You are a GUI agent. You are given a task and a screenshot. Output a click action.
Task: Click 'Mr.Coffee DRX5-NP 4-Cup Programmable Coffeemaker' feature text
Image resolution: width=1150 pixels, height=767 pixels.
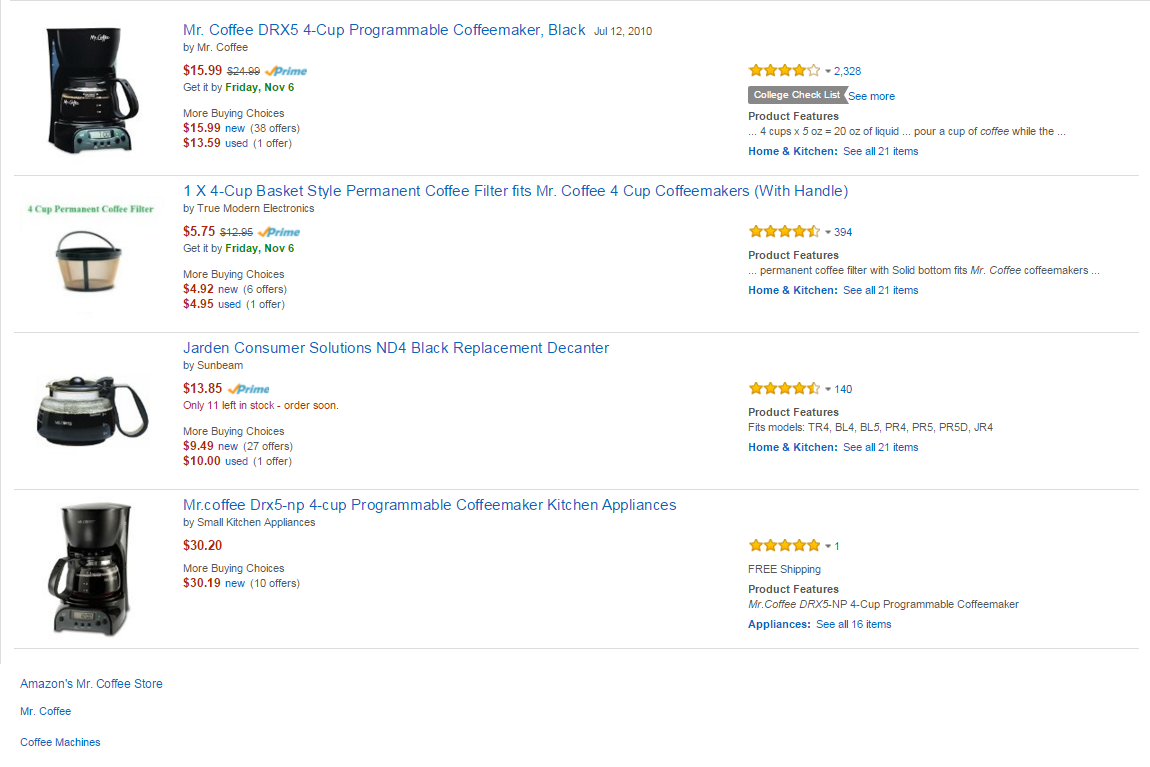883,605
